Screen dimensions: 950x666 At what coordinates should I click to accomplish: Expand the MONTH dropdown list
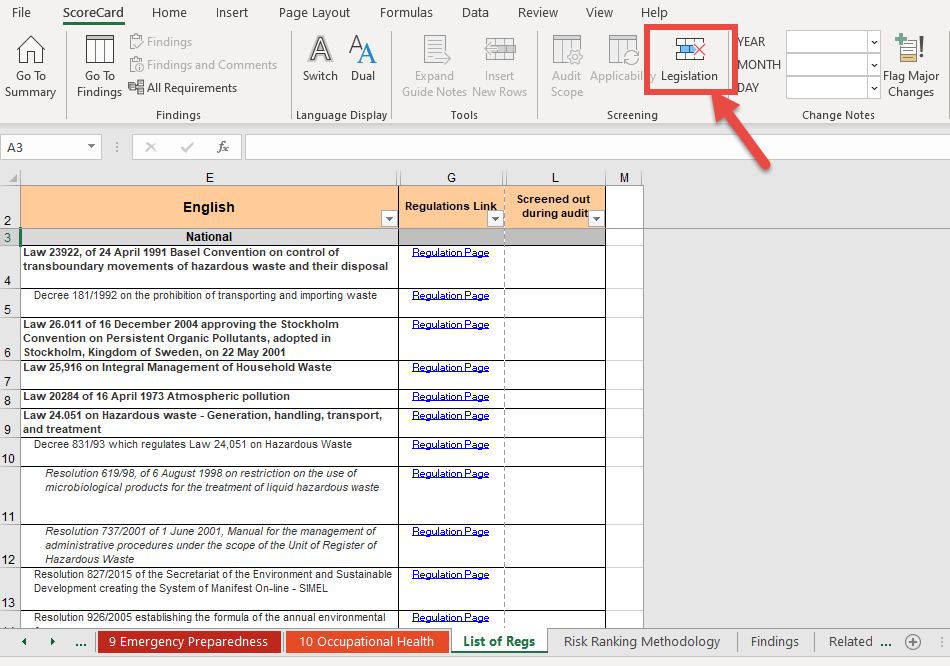coord(874,65)
